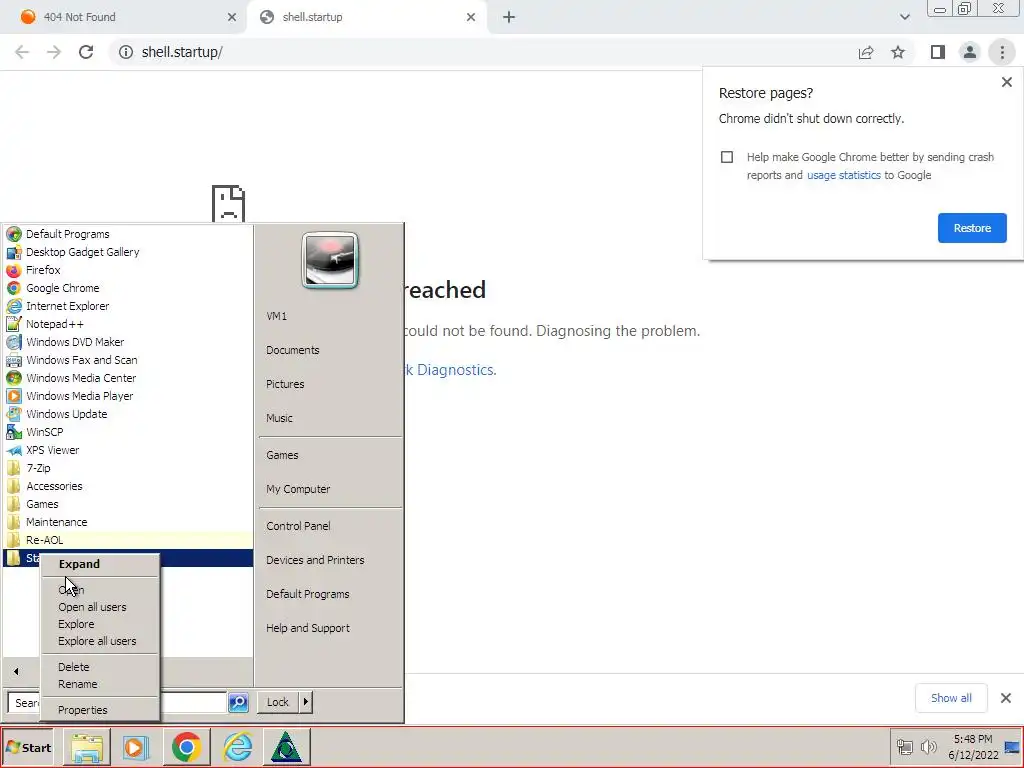1024x768 pixels.
Task: Open the Chrome profile avatar
Action: click(970, 52)
